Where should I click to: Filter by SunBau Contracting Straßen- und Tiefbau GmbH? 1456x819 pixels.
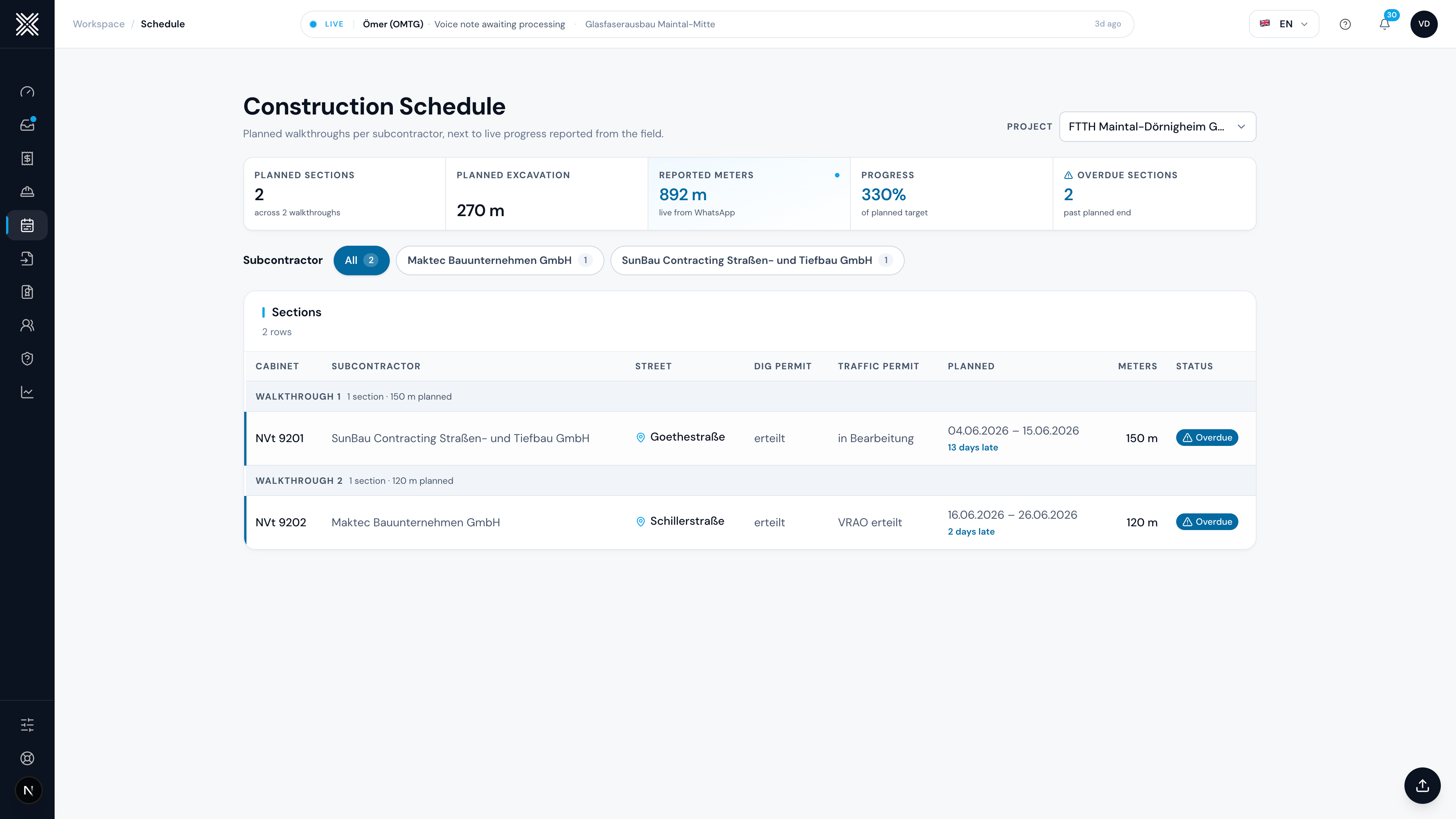(x=757, y=260)
